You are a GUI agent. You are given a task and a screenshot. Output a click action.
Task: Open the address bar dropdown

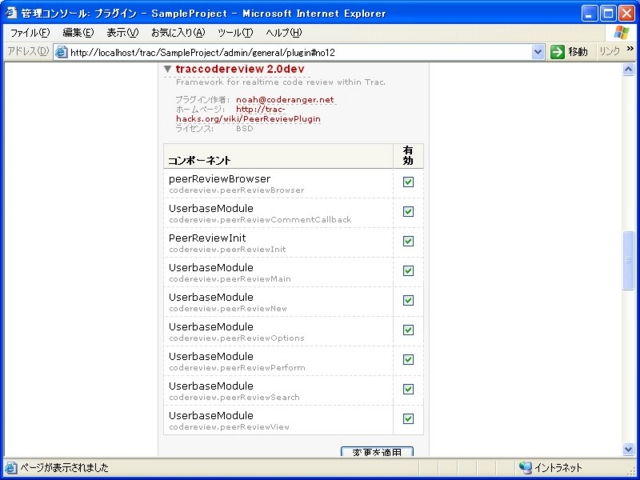coord(538,52)
